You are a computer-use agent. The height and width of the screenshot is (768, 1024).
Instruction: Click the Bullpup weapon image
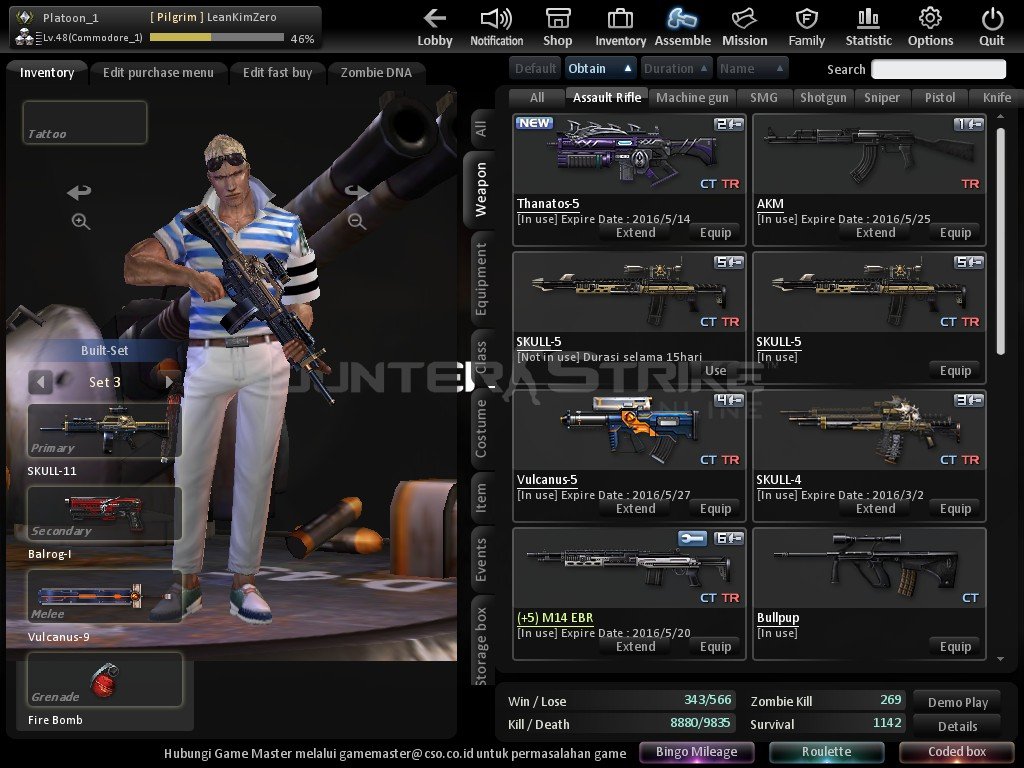click(869, 568)
